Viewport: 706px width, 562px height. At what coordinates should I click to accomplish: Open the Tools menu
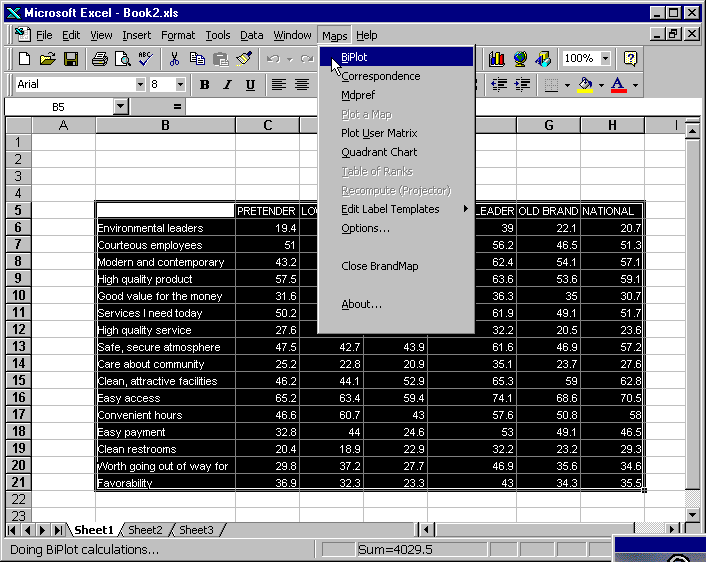218,35
